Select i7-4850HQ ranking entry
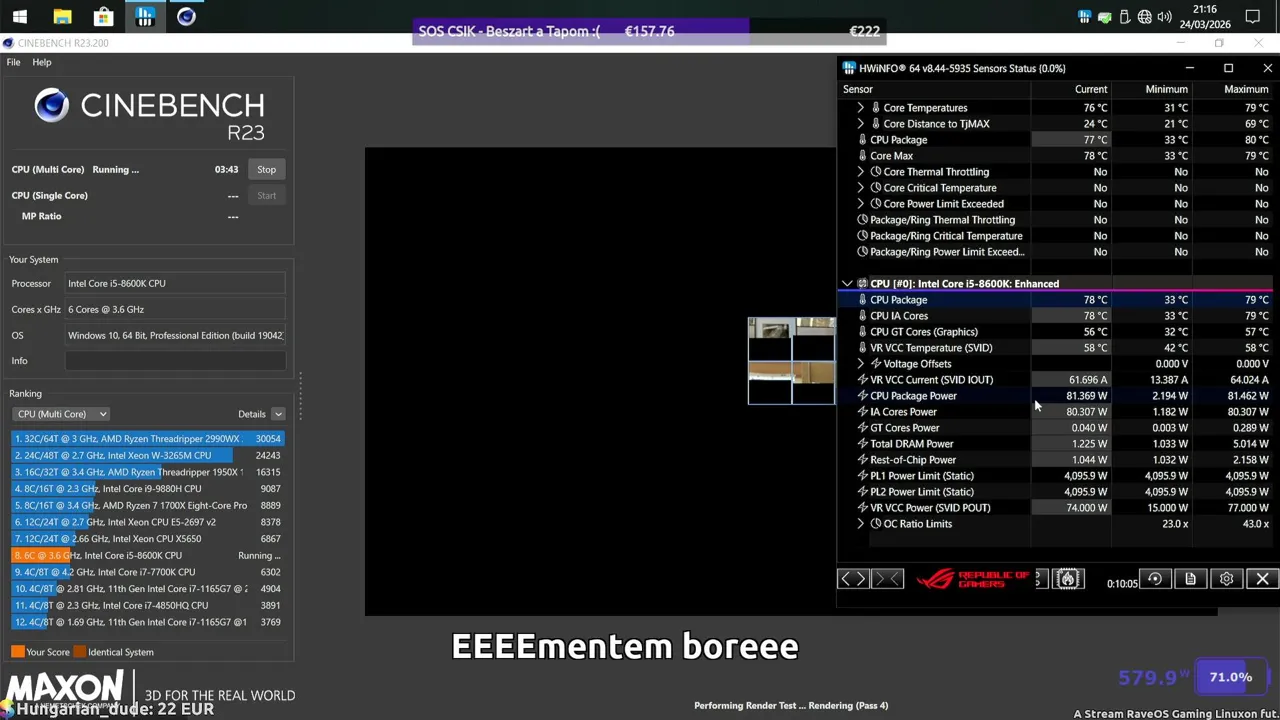This screenshot has width=1280, height=720. [x=148, y=605]
